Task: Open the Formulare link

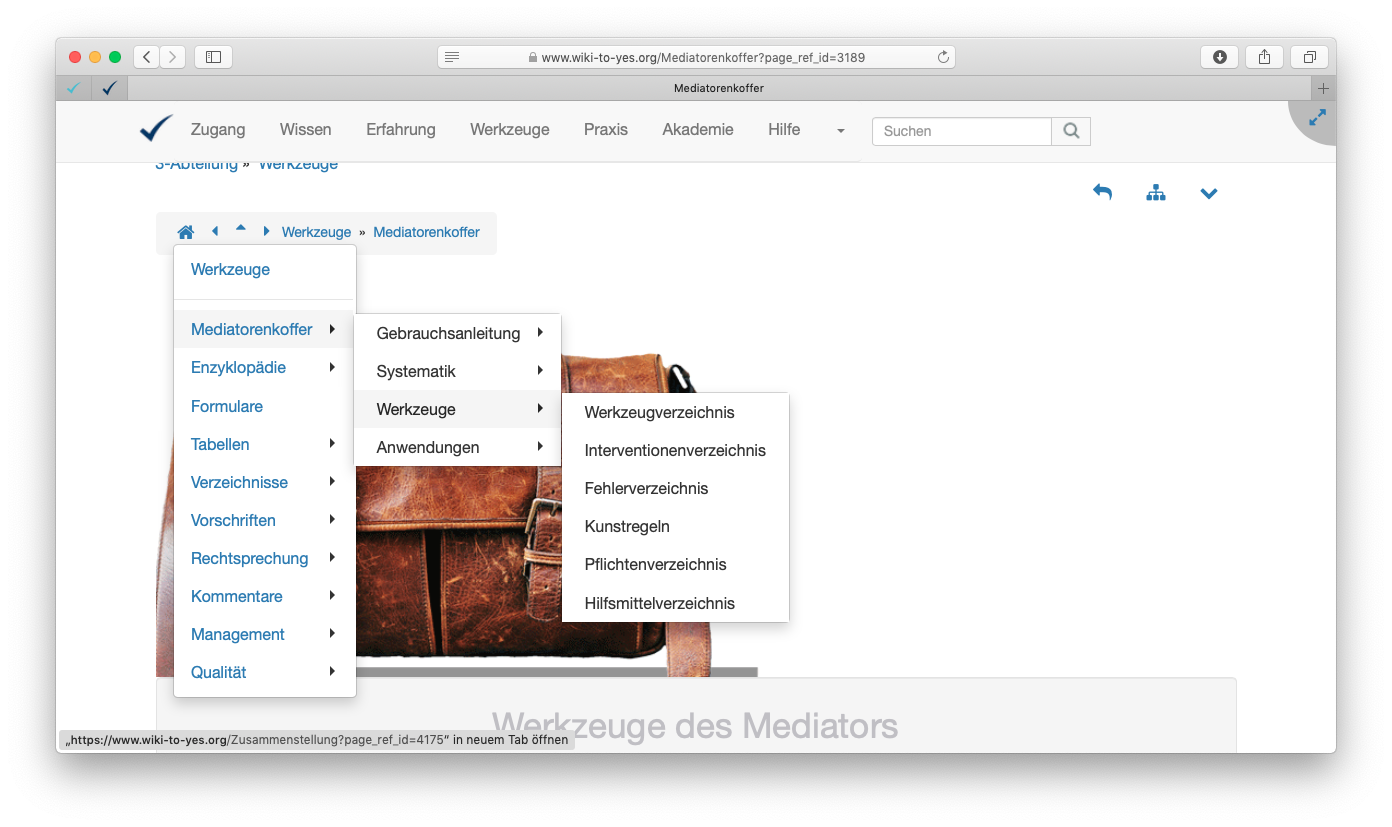Action: pos(227,406)
